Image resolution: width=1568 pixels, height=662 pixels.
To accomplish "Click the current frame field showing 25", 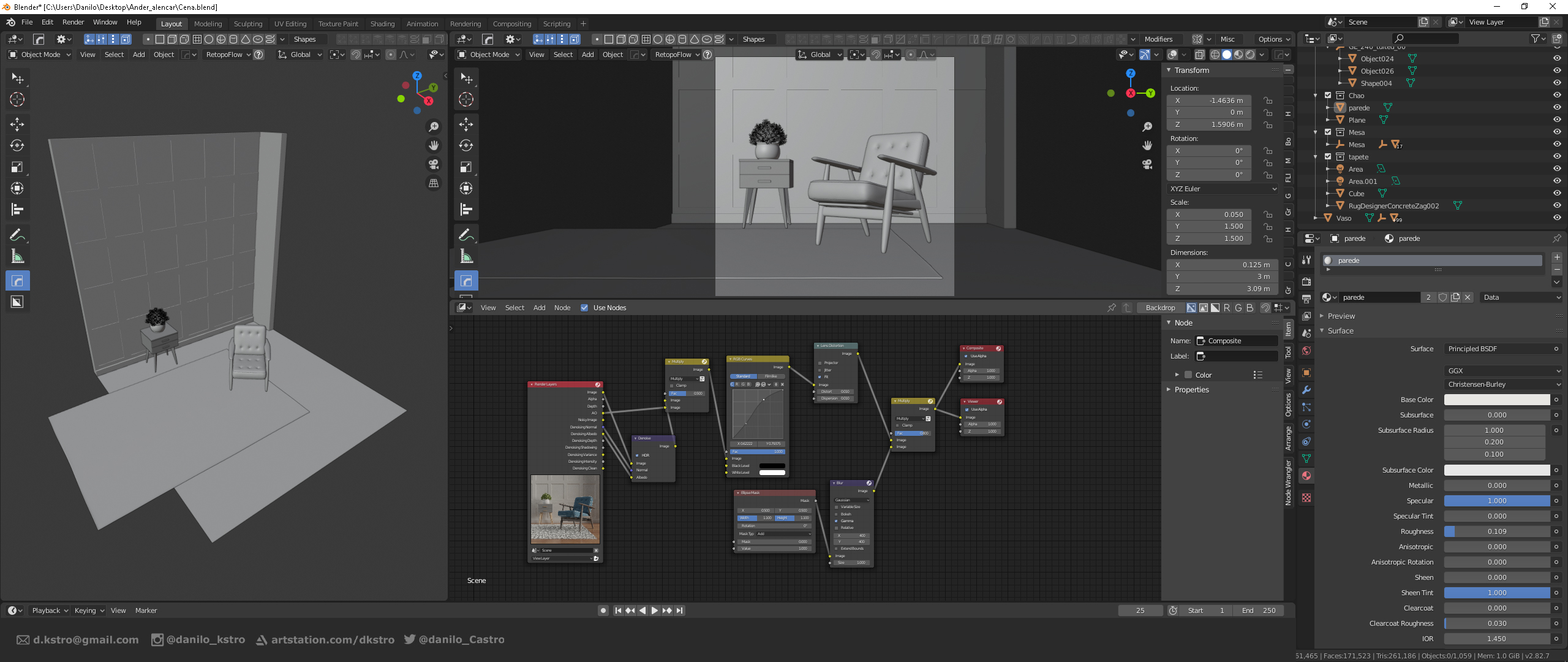I will (1140, 611).
